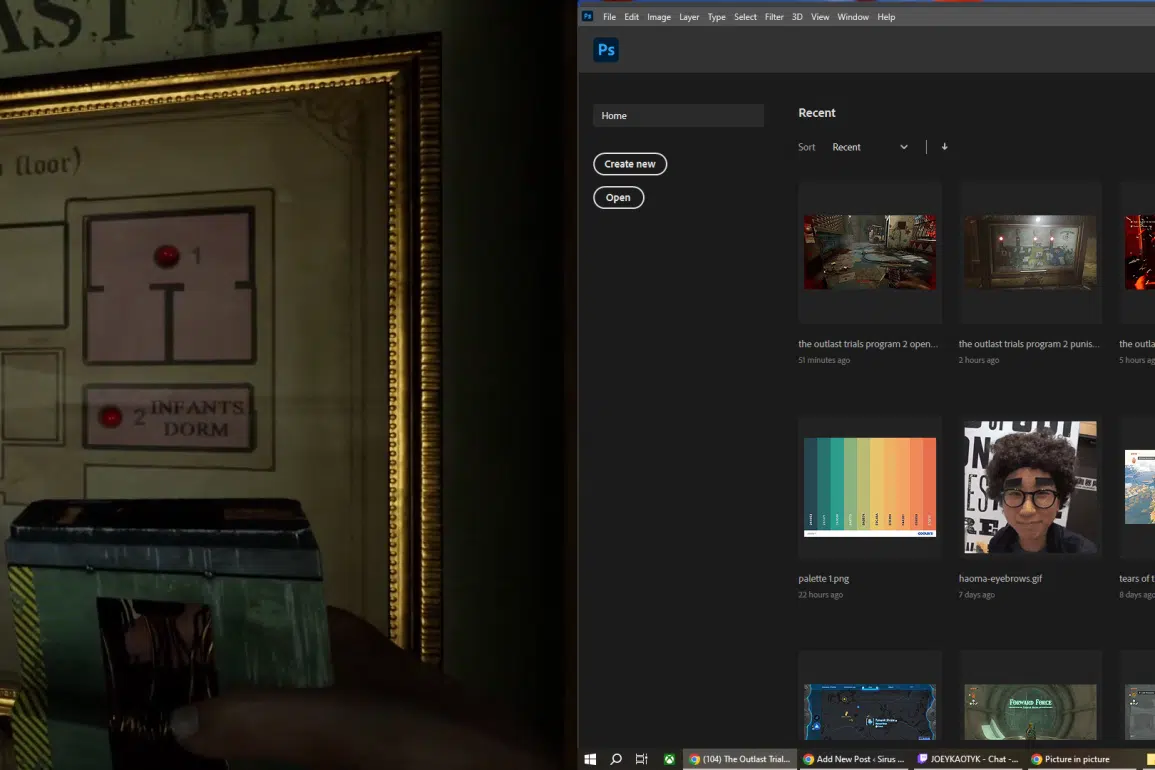Open the Window menu

[x=853, y=17]
